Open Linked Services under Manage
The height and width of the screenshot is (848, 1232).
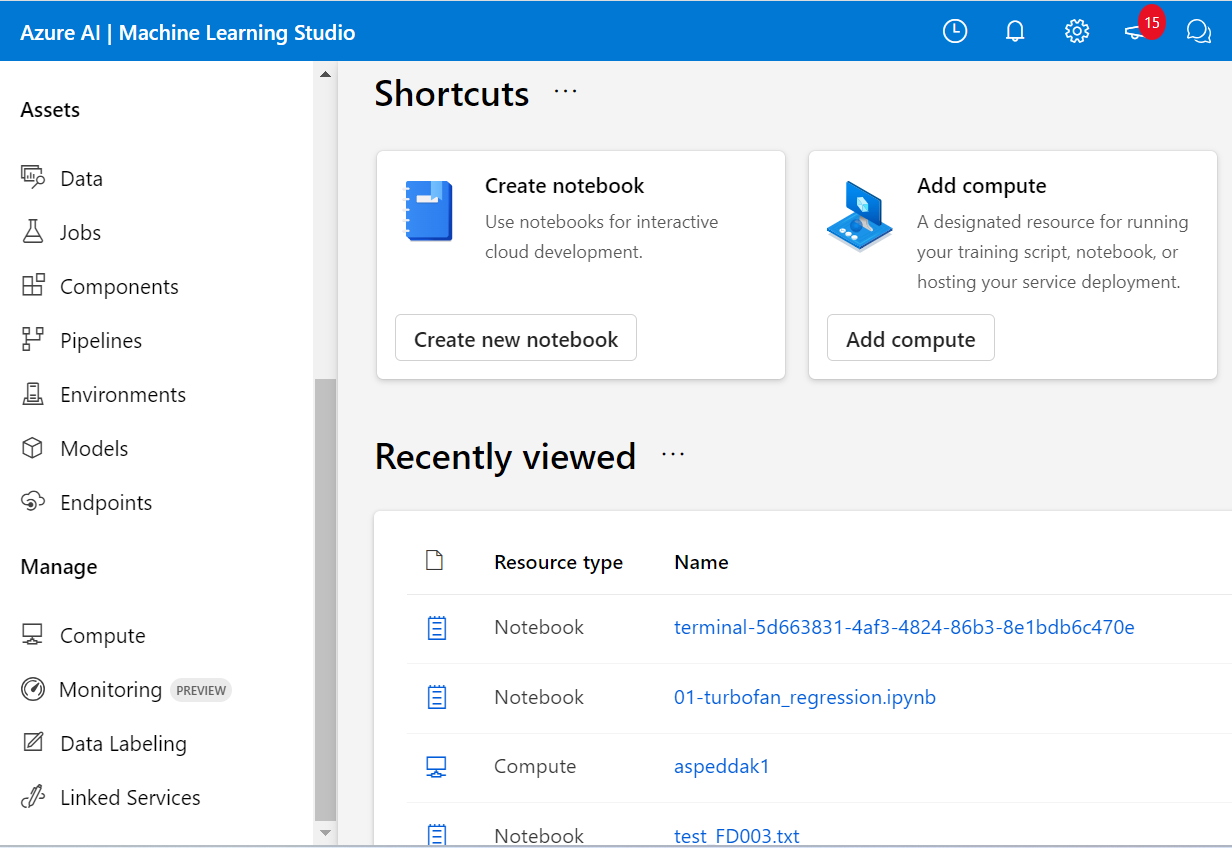tap(130, 797)
